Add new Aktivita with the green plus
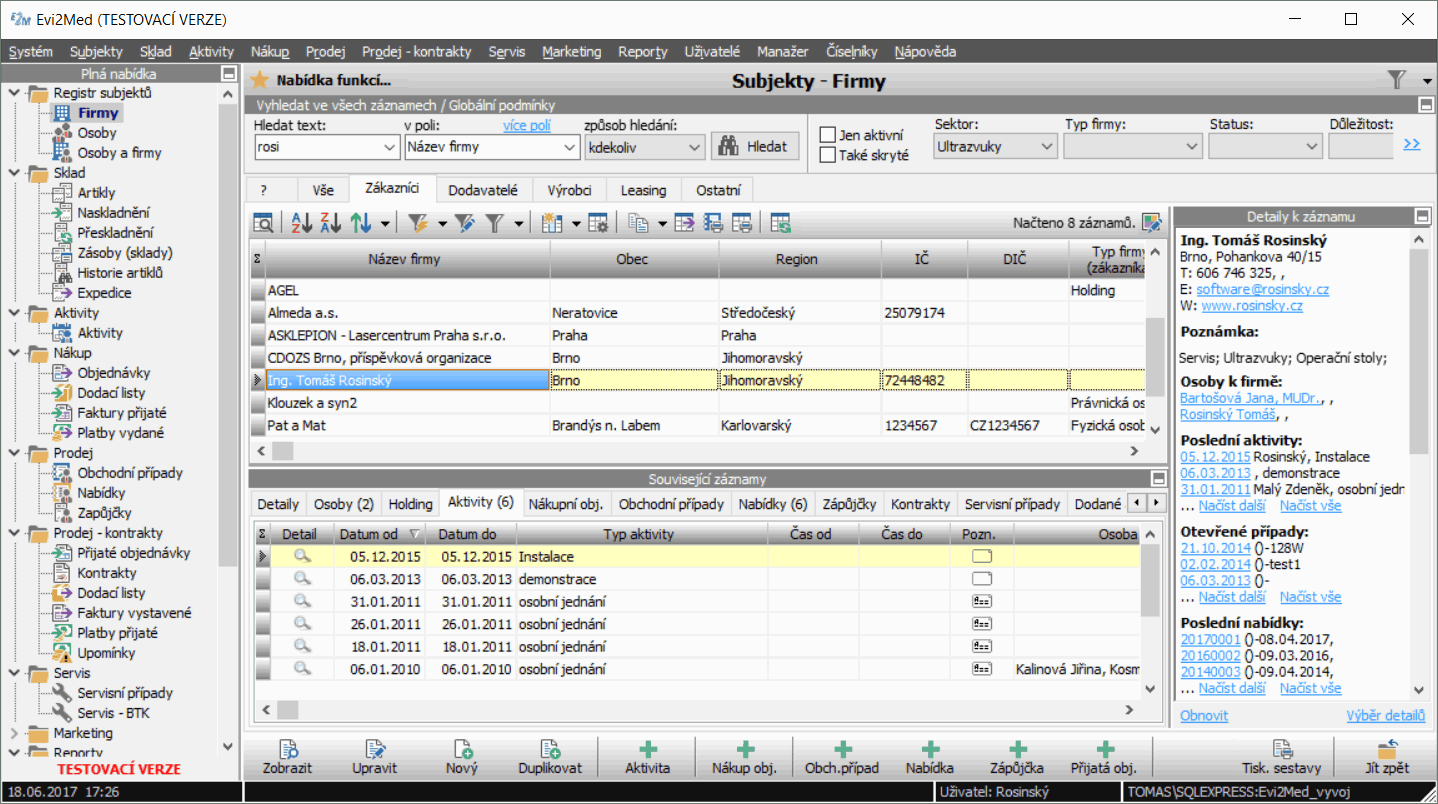The width and height of the screenshot is (1438, 804). pyautogui.click(x=647, y=758)
